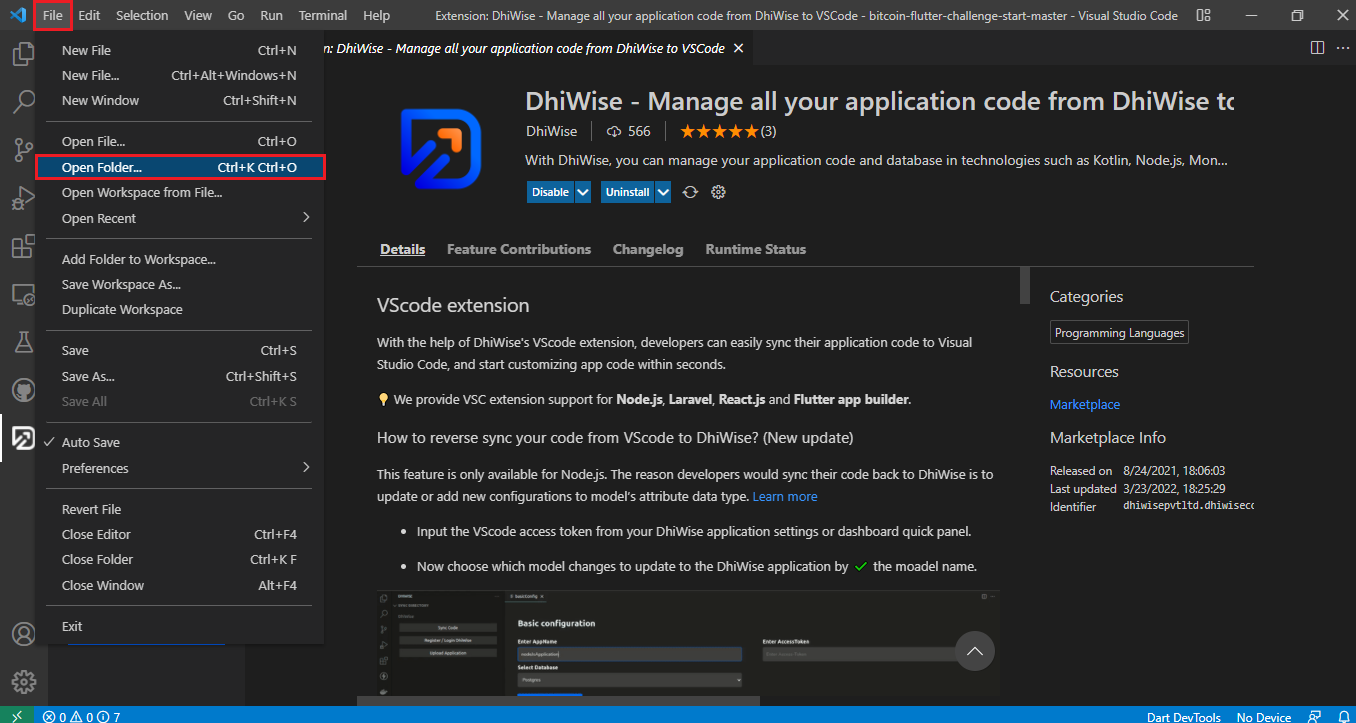
Task: Choose Duplicate Workspace menu entry
Action: (x=179, y=309)
